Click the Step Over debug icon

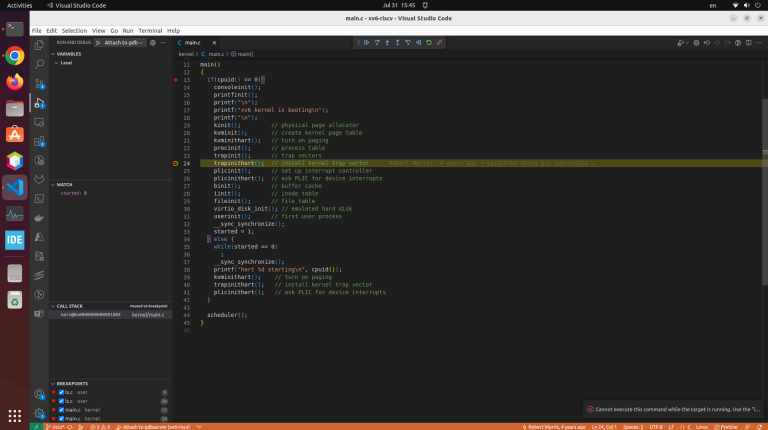377,43
